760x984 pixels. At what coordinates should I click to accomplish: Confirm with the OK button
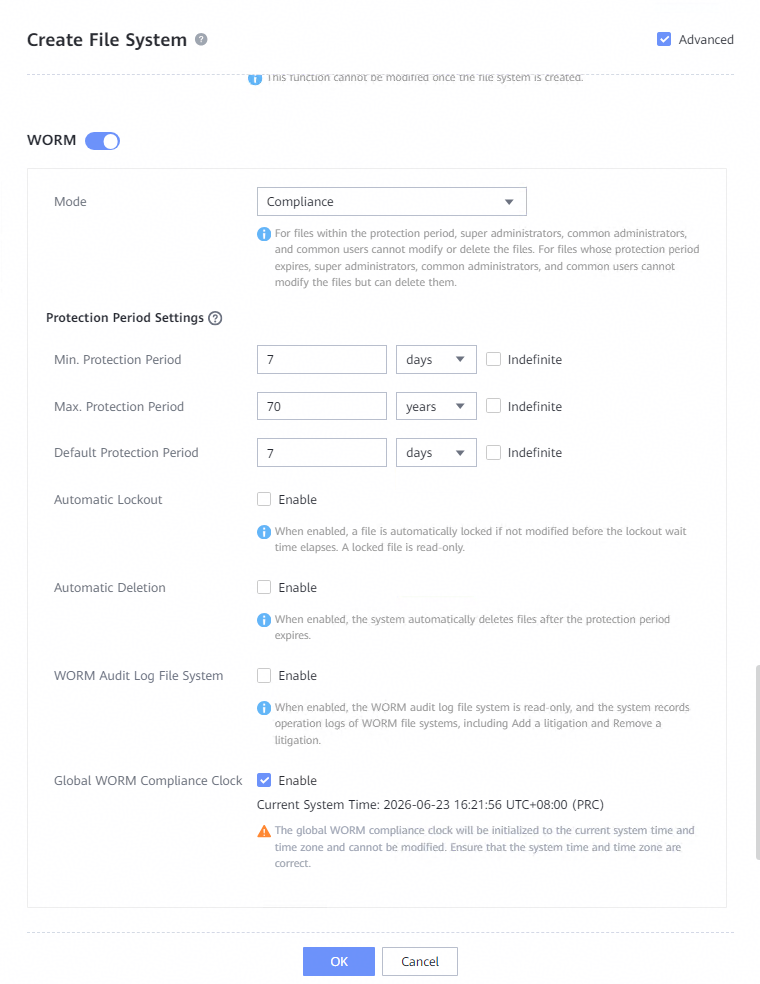coord(339,961)
